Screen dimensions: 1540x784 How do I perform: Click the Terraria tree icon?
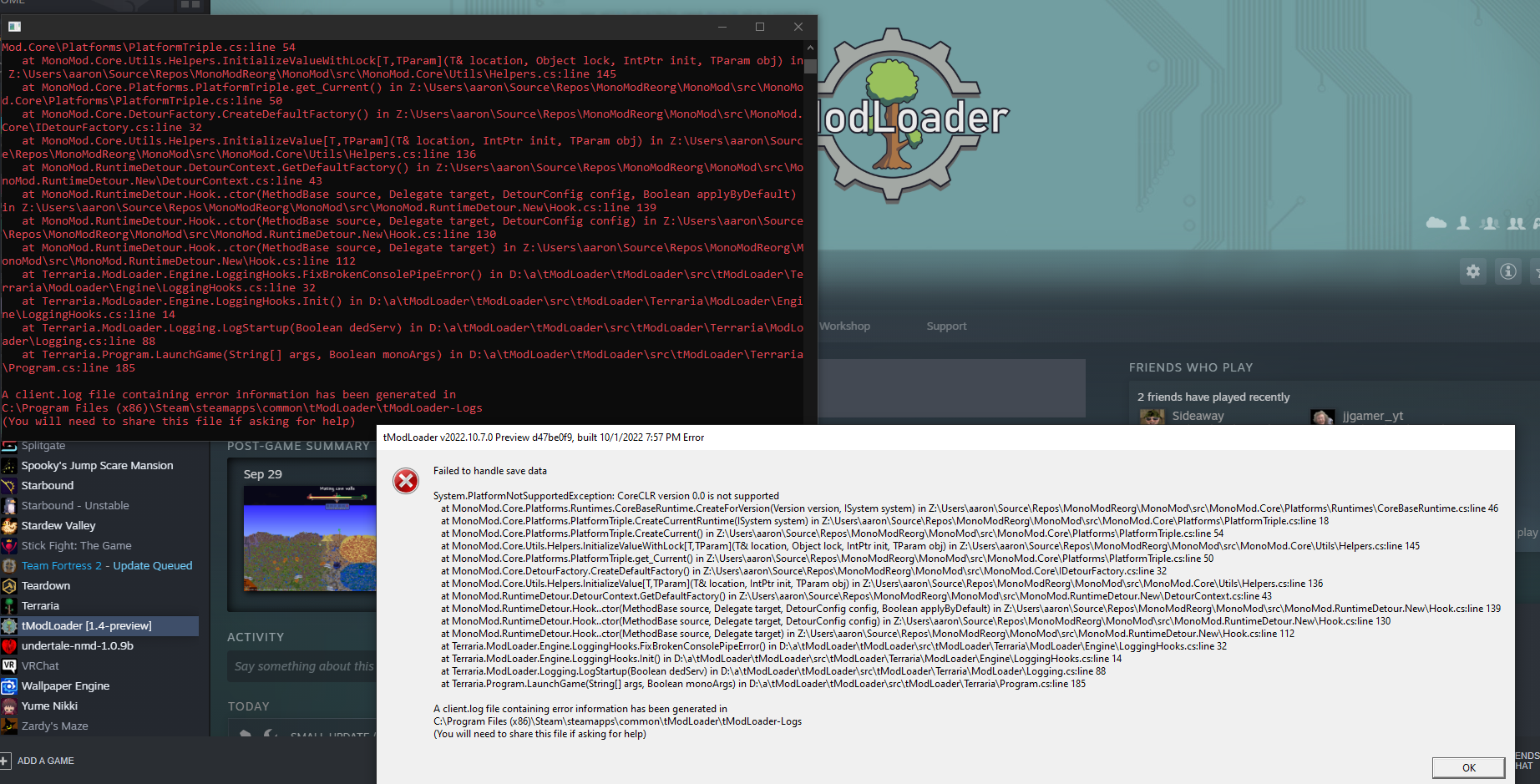(9, 606)
